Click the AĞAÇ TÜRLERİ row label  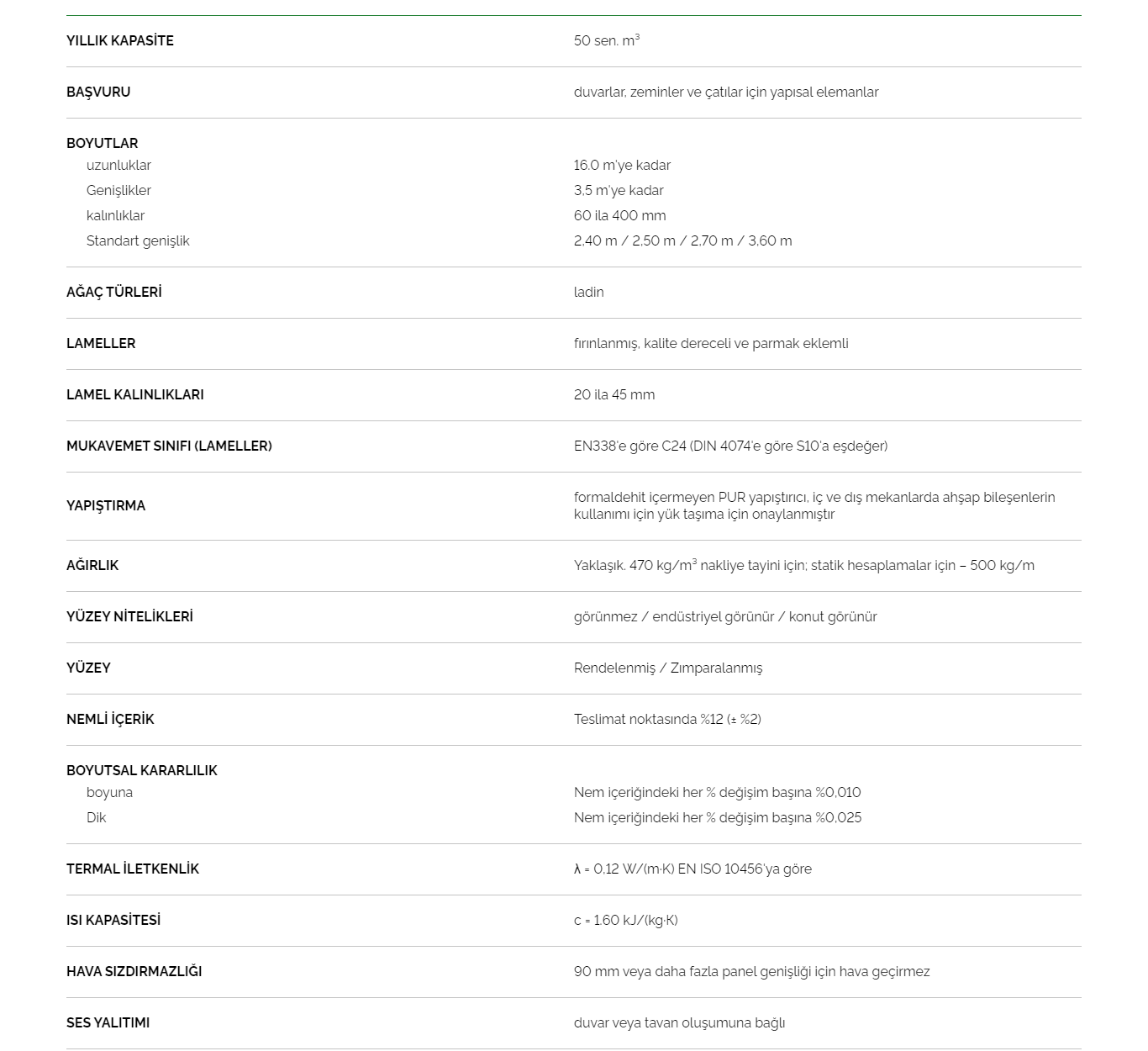point(114,292)
